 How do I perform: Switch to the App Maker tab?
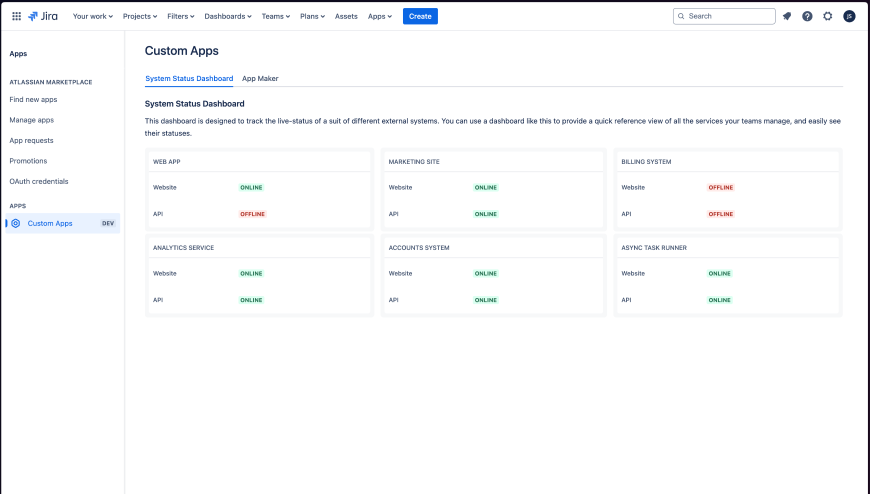260,78
